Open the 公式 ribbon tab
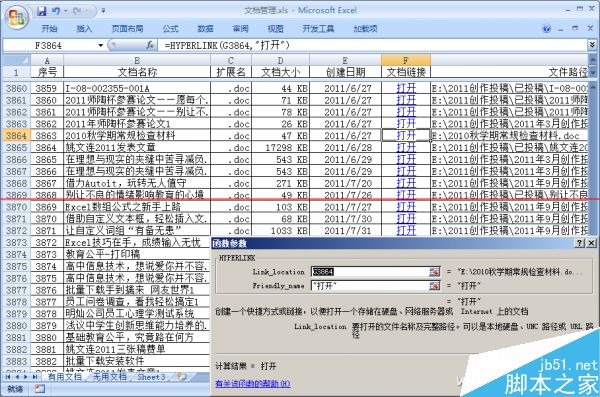The image size is (600, 397). click(x=170, y=29)
